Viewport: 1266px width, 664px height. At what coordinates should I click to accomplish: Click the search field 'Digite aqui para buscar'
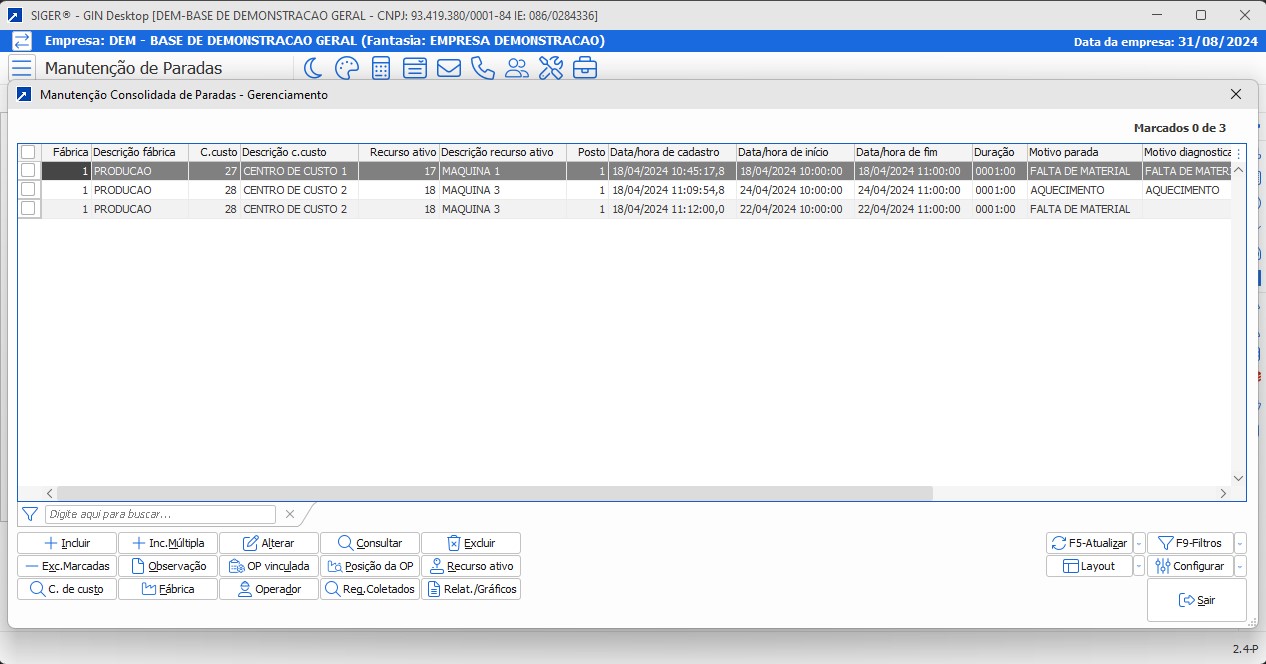pyautogui.click(x=160, y=514)
